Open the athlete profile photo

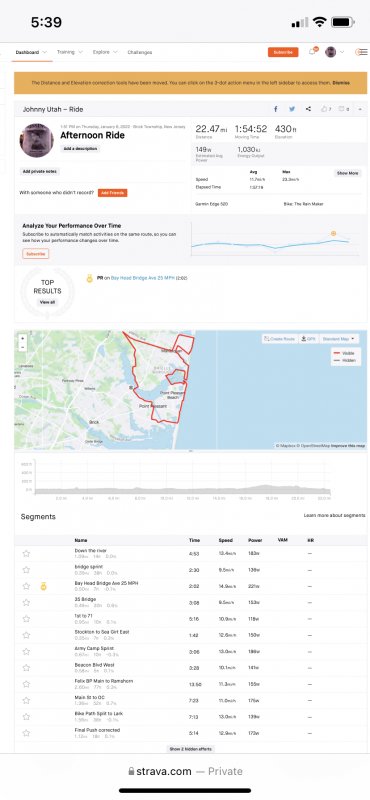click(37, 141)
